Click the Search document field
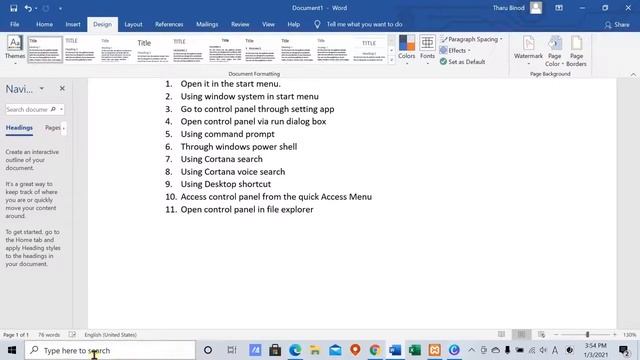The height and width of the screenshot is (360, 640). 27,109
